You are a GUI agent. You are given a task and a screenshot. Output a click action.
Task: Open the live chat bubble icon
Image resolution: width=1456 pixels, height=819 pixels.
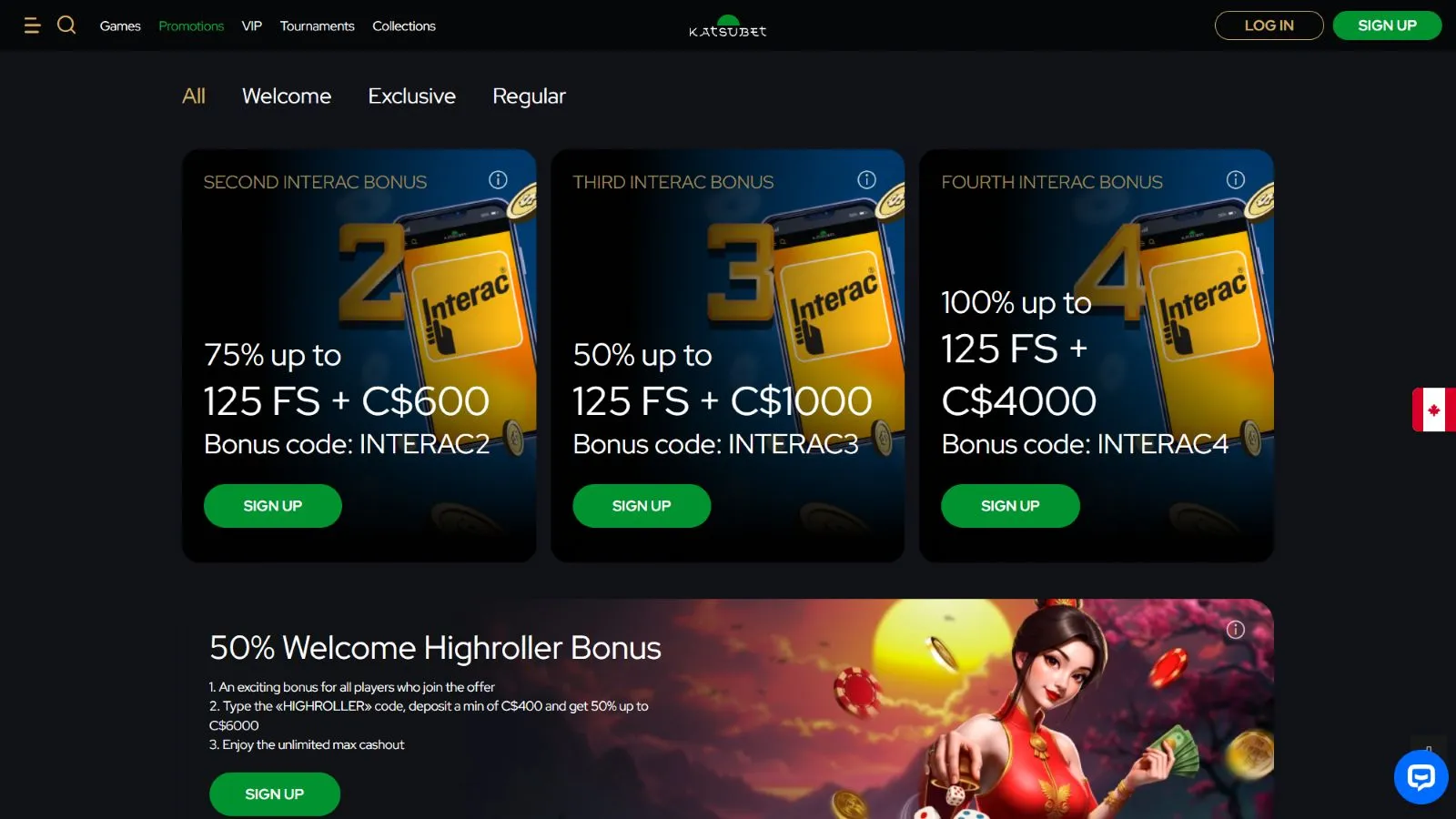pyautogui.click(x=1421, y=777)
